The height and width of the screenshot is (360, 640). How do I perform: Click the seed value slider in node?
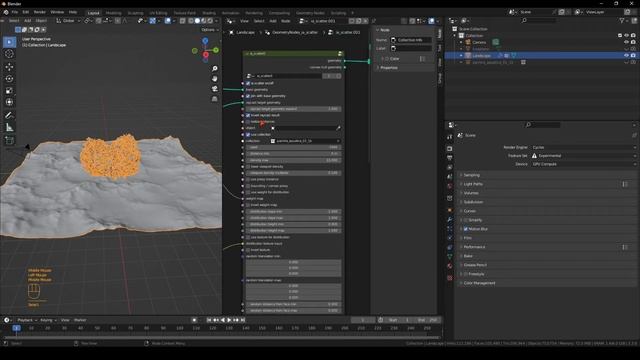(x=293, y=147)
